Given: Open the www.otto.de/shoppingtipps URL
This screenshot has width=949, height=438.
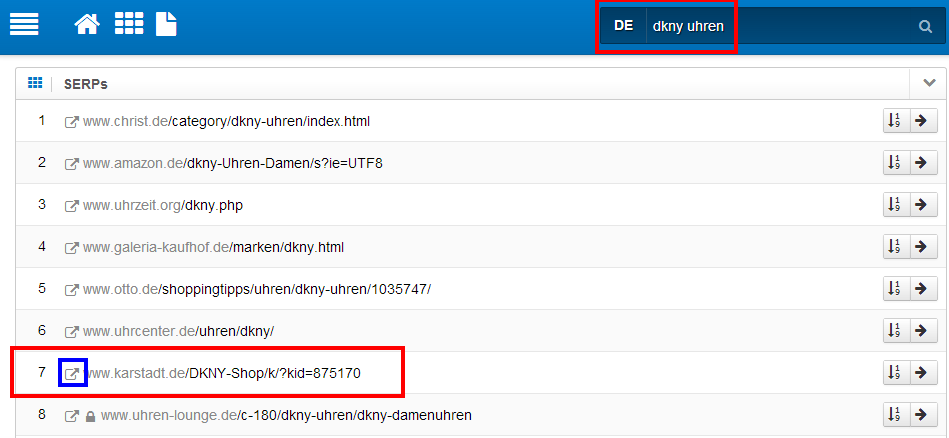Looking at the screenshot, I should point(257,289).
